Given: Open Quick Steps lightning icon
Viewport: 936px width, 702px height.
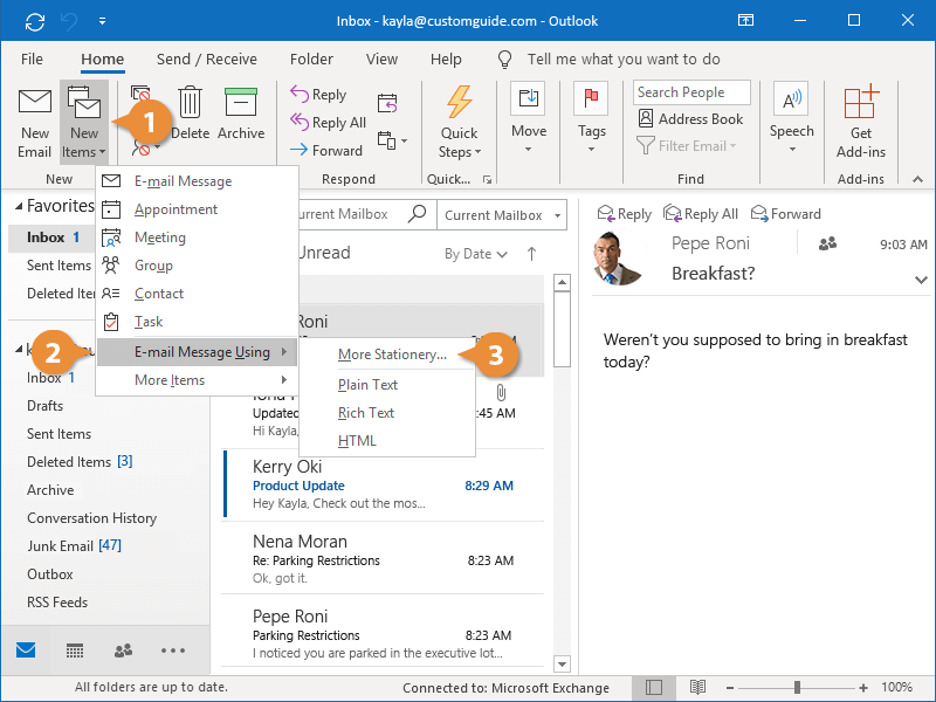Looking at the screenshot, I should 459,103.
